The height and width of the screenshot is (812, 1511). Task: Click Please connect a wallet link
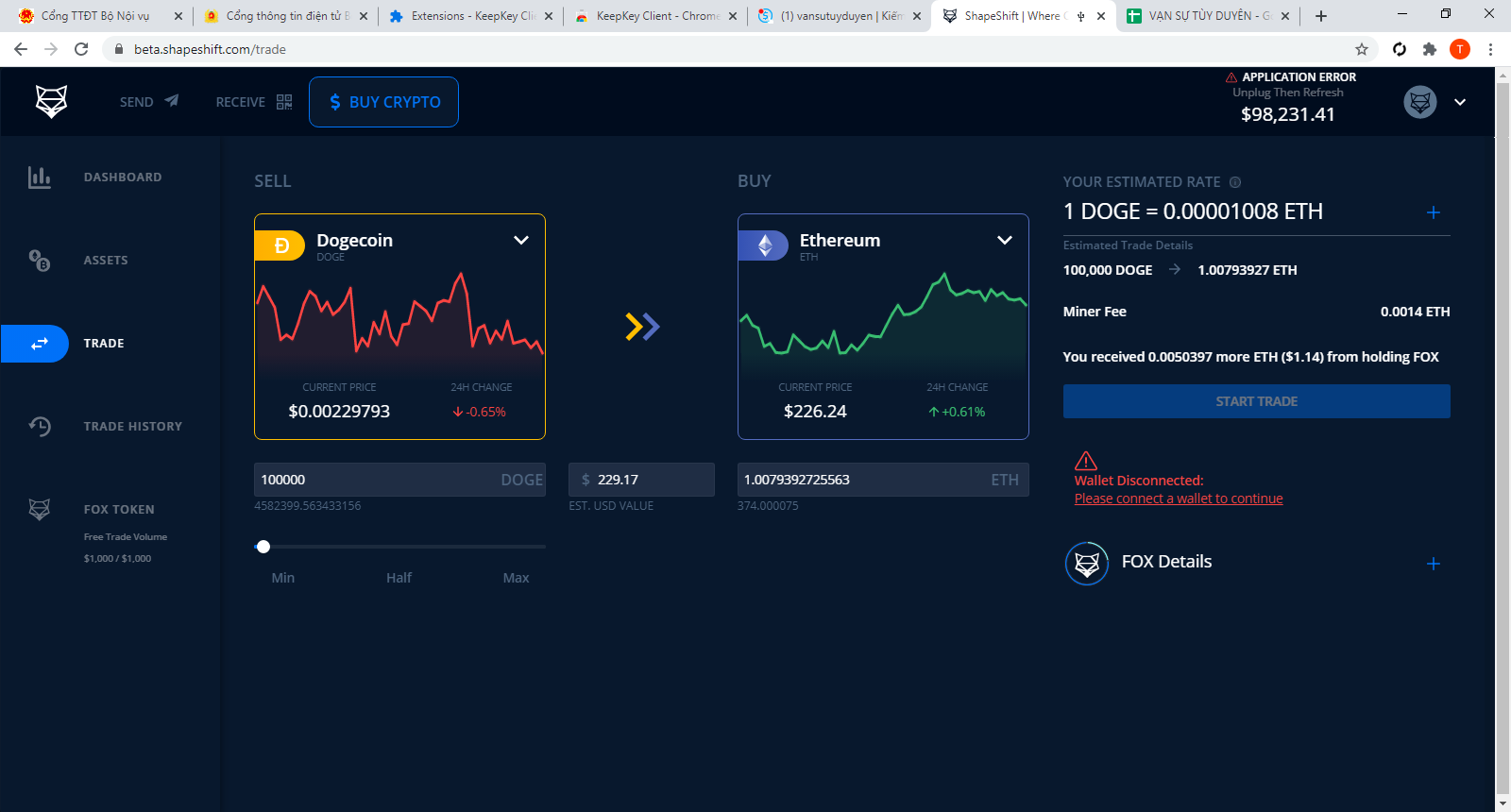[1179, 499]
